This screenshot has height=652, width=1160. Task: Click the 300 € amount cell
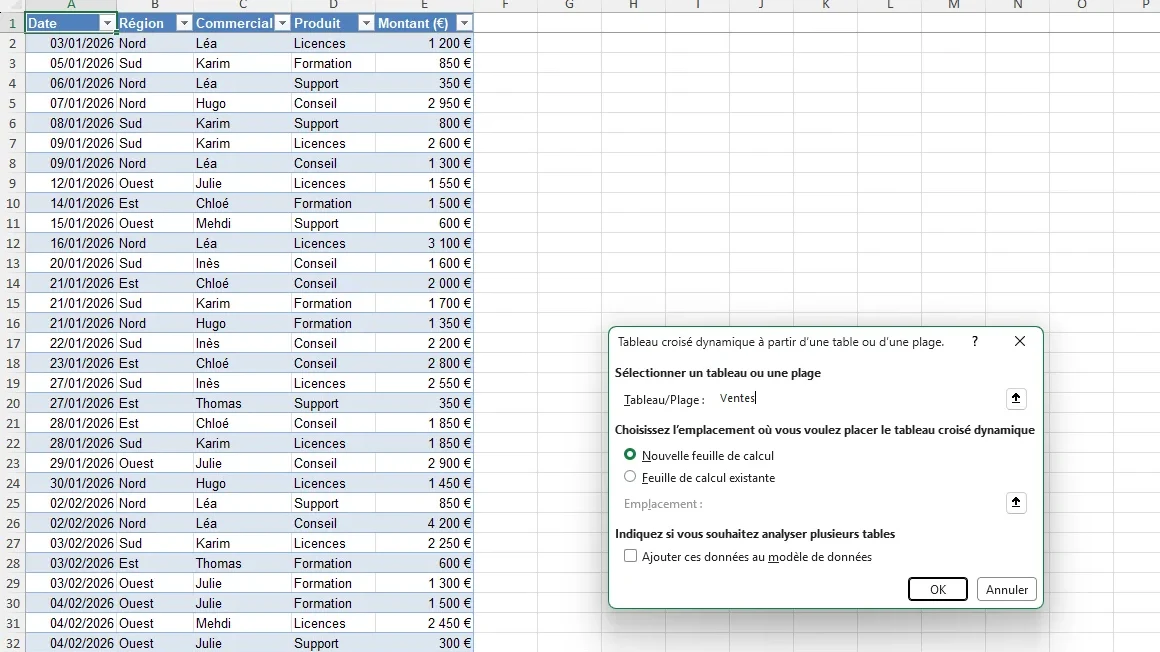tap(424, 643)
